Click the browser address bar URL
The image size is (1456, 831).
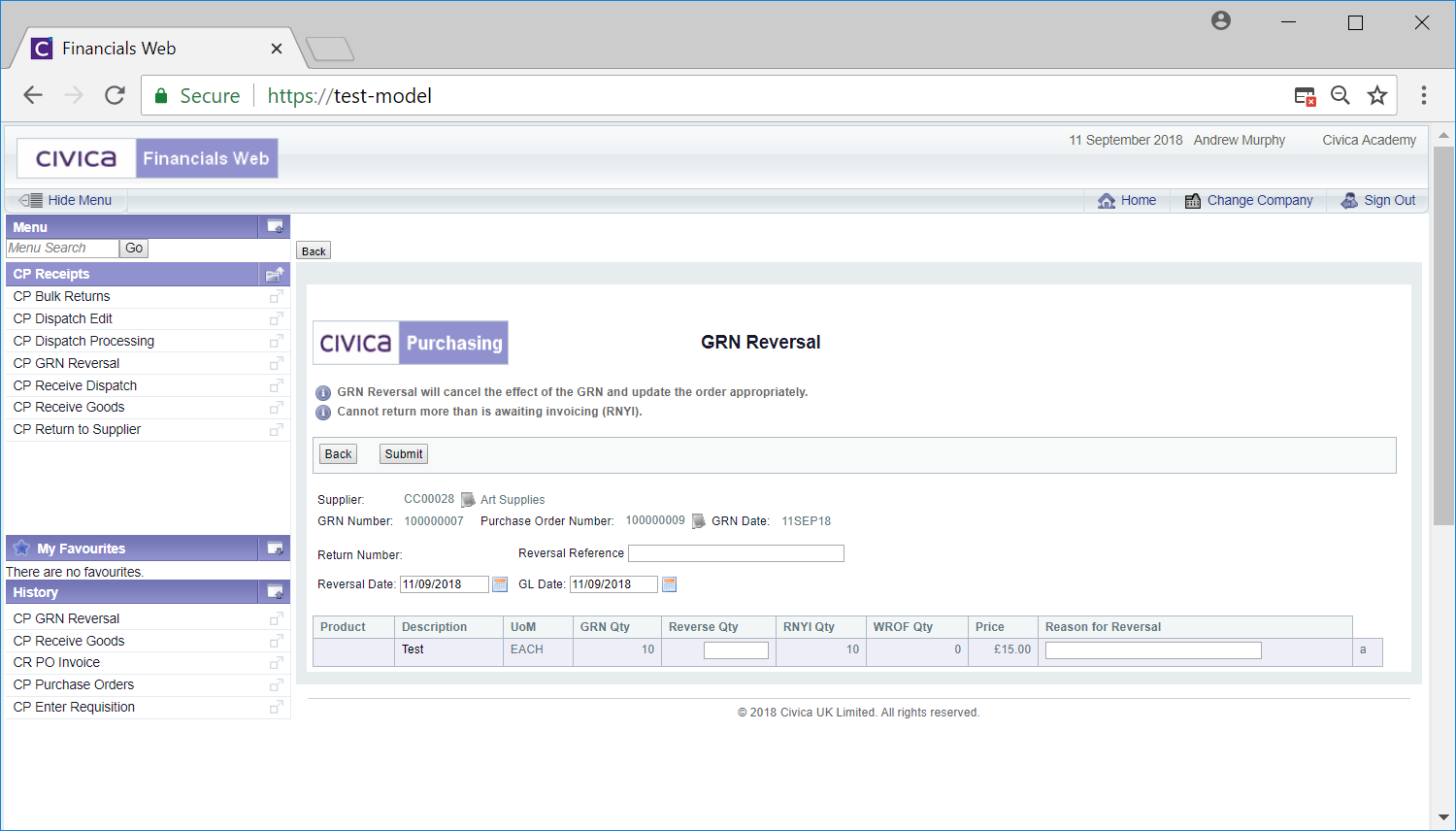coord(349,95)
